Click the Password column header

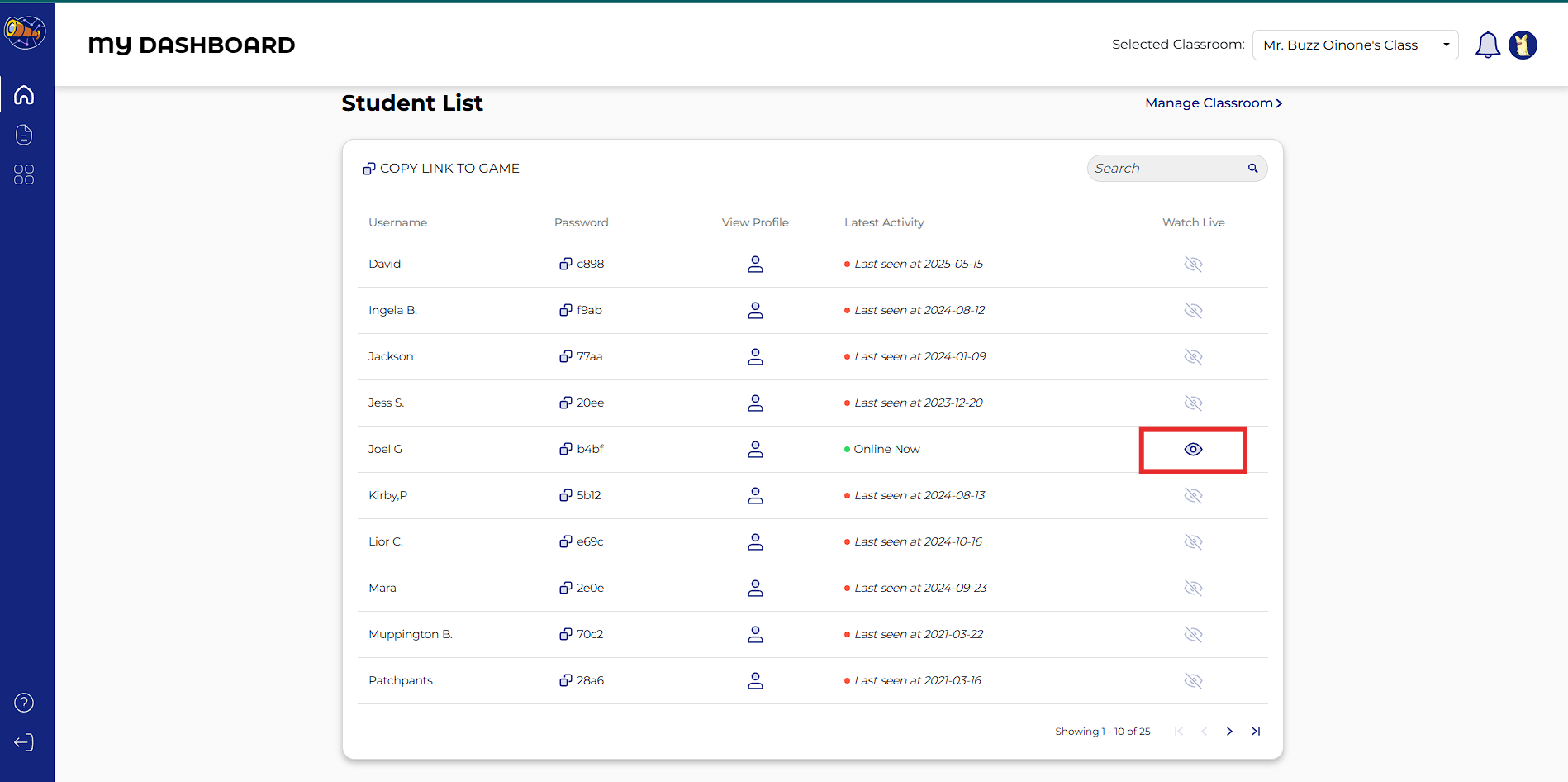click(x=582, y=222)
